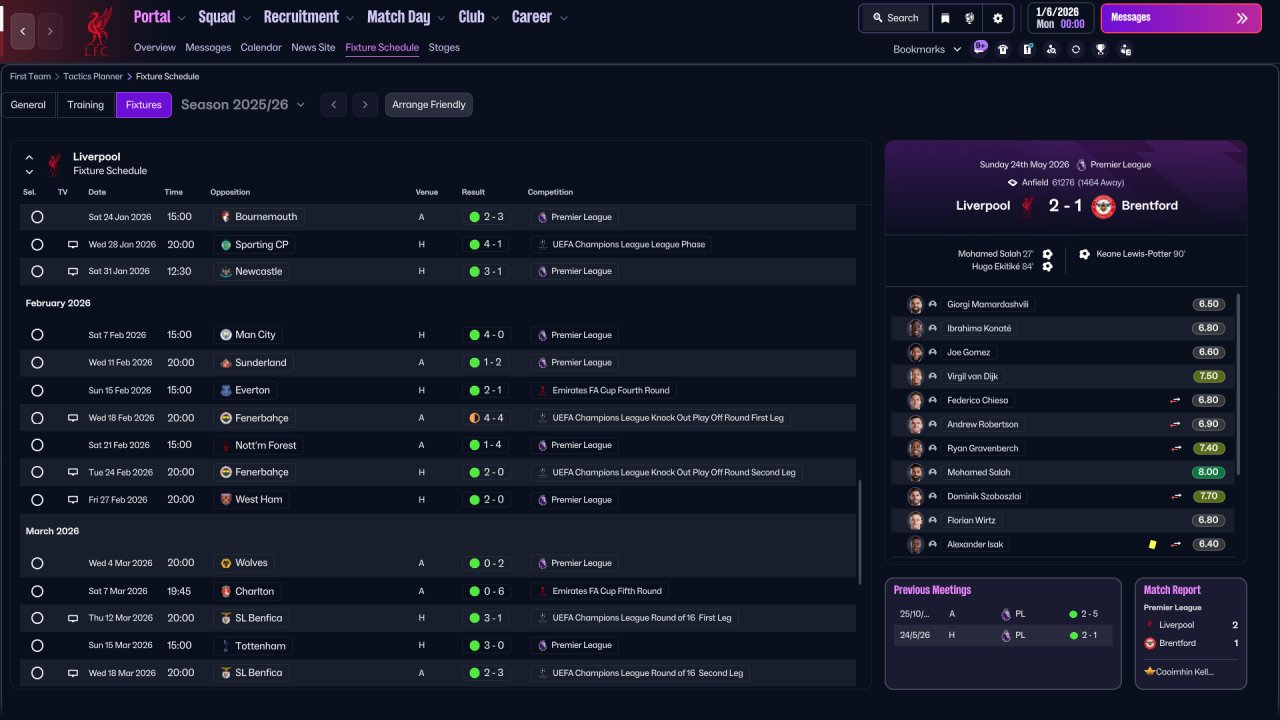This screenshot has width=1280, height=720.
Task: Switch to the General tab
Action: [28, 105]
